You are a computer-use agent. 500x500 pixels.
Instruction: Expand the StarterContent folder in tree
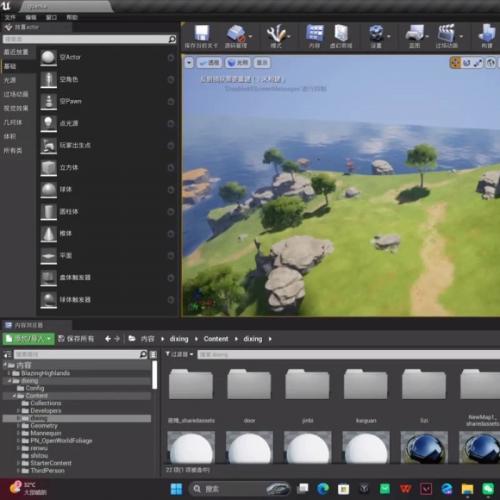[x=18, y=463]
